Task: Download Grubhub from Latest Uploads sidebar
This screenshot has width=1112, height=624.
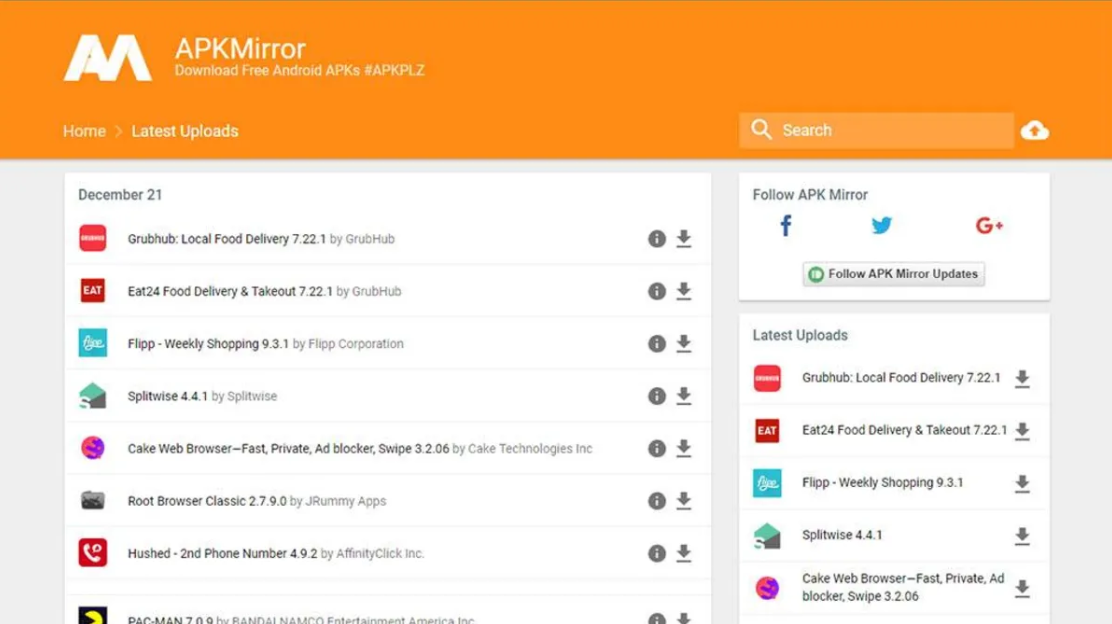Action: (1022, 379)
